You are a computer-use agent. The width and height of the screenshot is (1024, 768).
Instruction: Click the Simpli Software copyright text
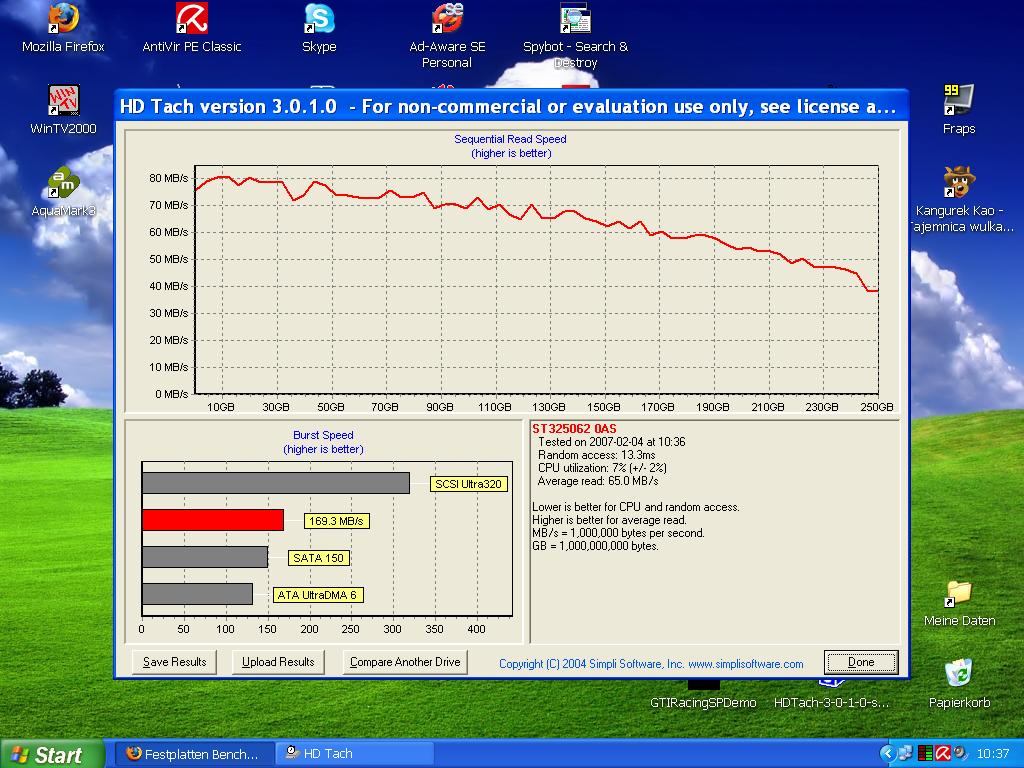coord(651,664)
